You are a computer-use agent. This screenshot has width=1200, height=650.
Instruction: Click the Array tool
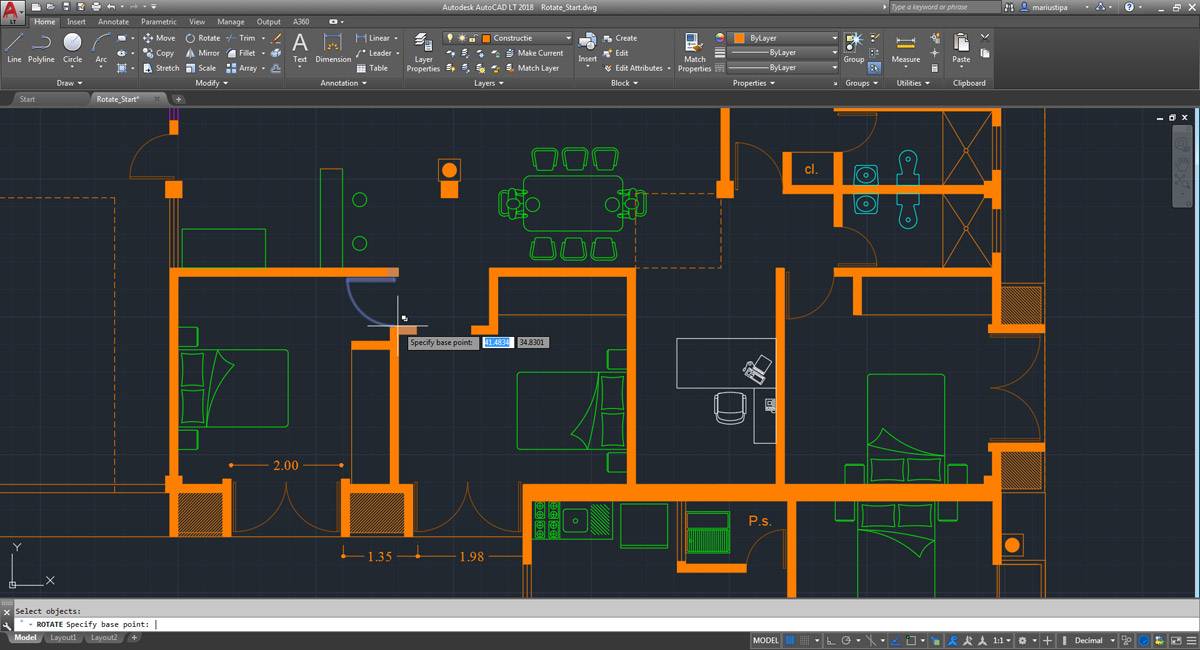click(x=242, y=68)
